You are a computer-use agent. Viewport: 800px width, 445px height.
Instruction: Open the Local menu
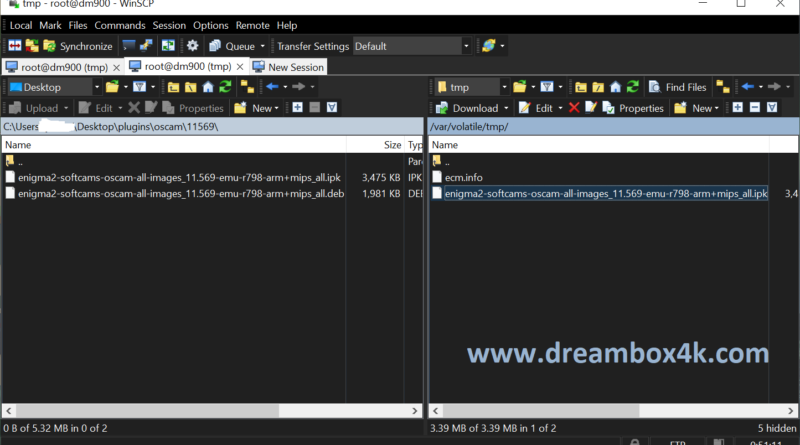[x=21, y=25]
